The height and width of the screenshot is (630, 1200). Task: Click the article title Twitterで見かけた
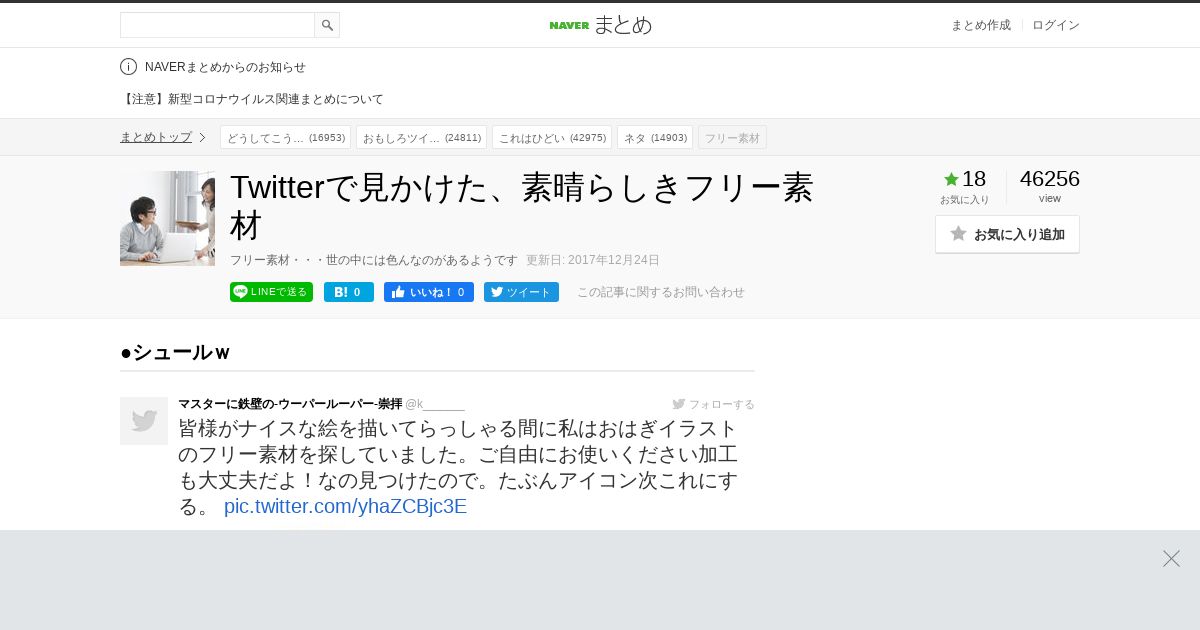(x=522, y=206)
